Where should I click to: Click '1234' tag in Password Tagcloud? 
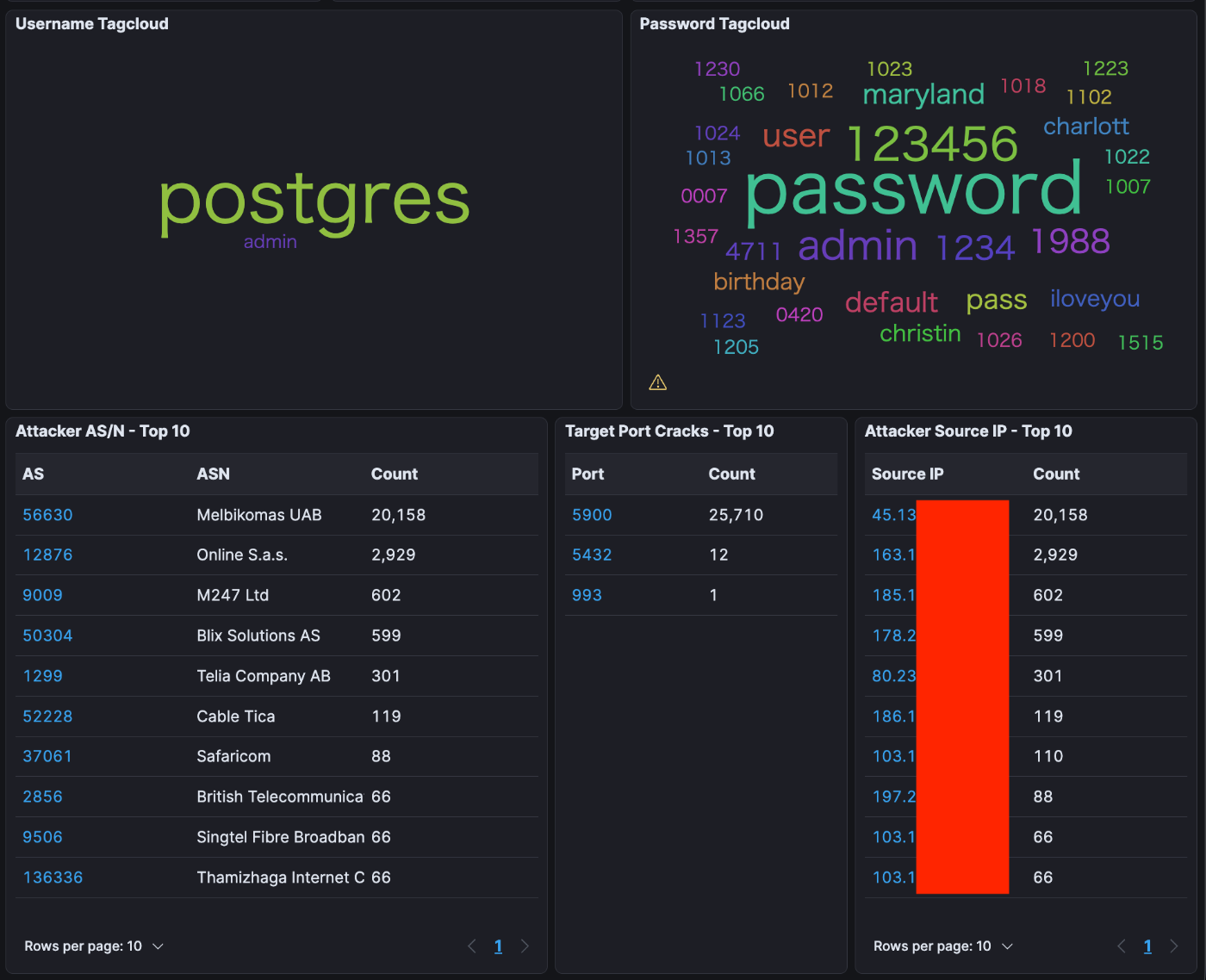(x=975, y=248)
